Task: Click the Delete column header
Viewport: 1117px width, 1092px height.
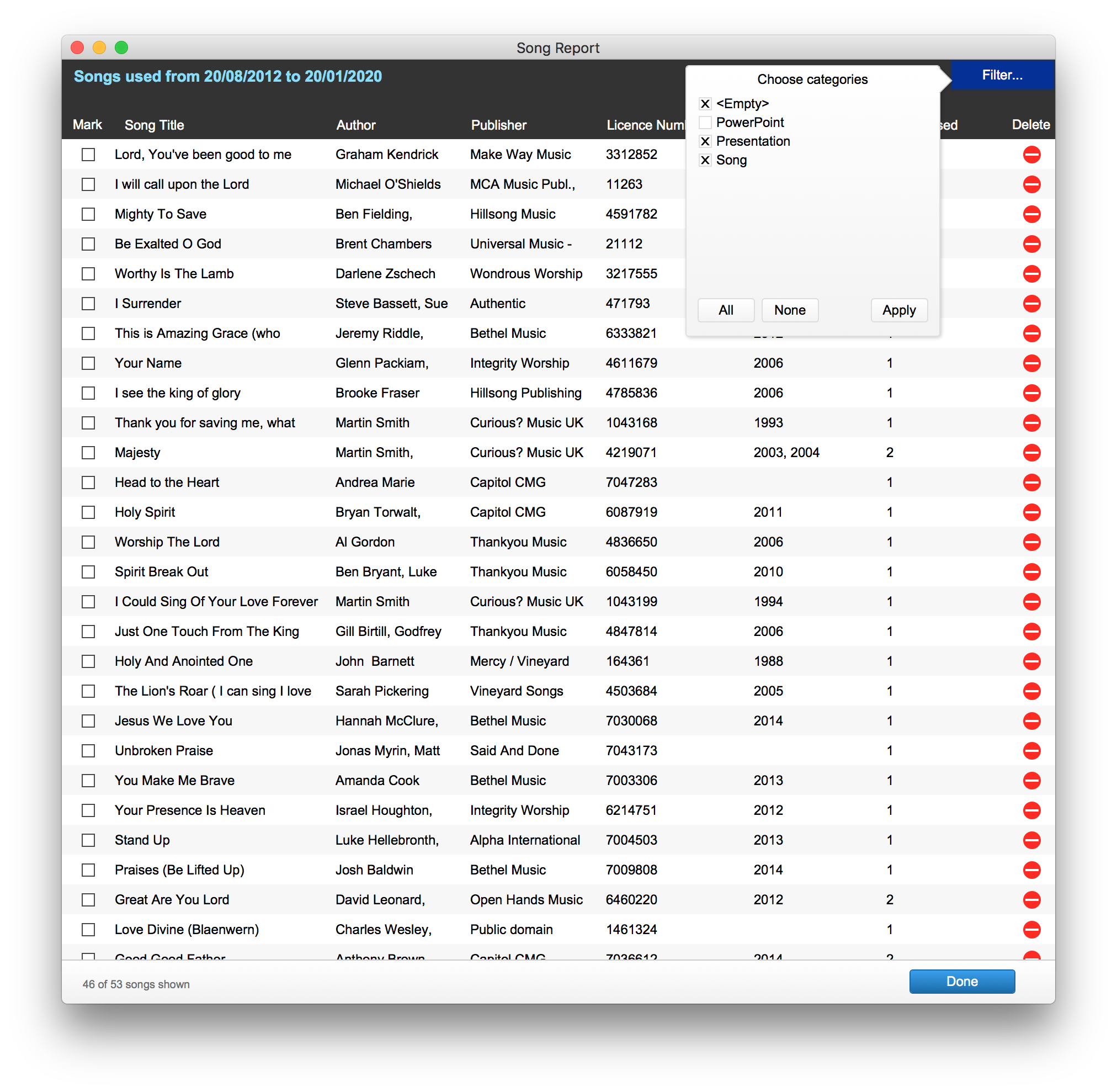Action: tap(1030, 125)
